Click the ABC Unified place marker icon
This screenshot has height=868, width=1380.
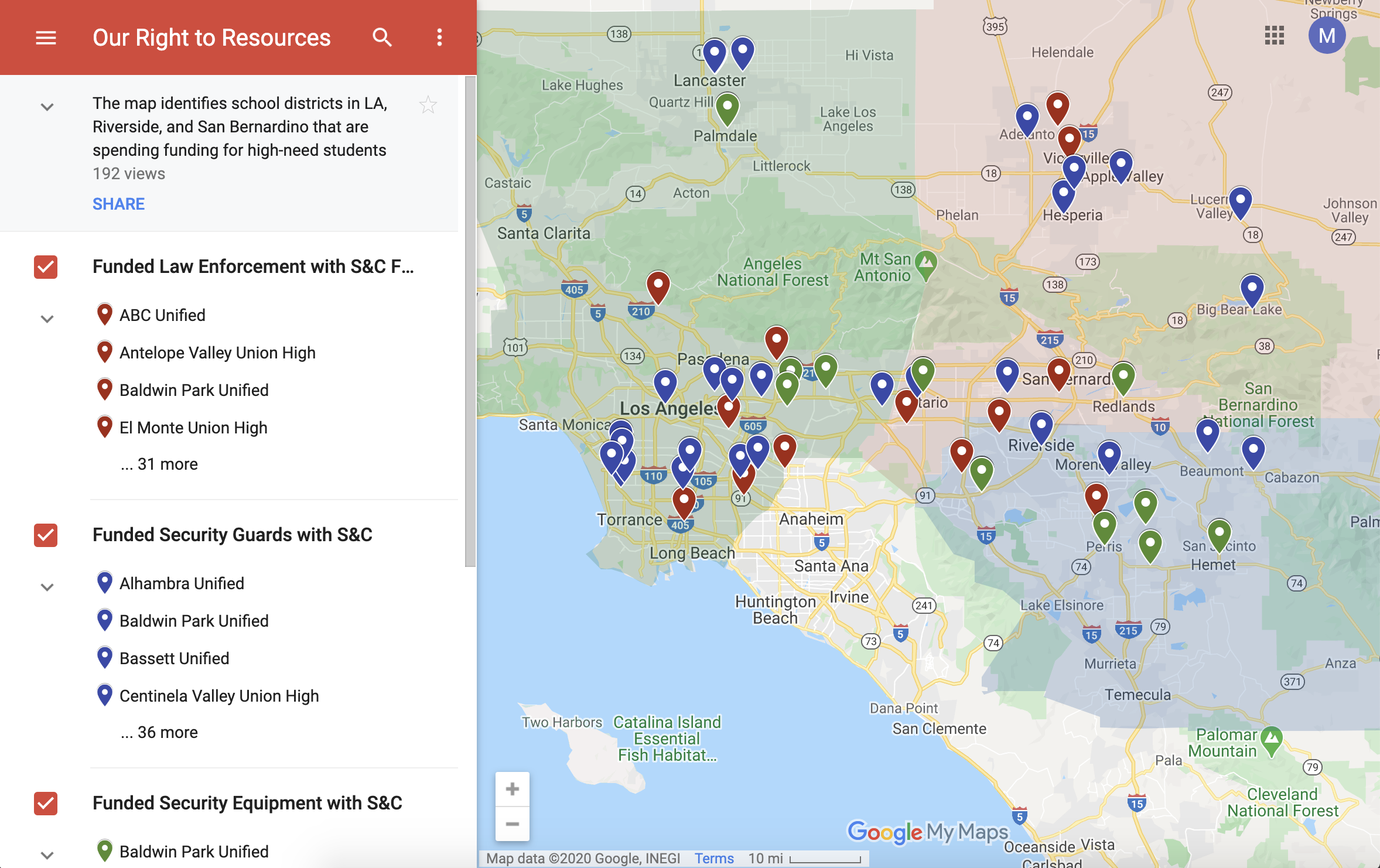104,313
